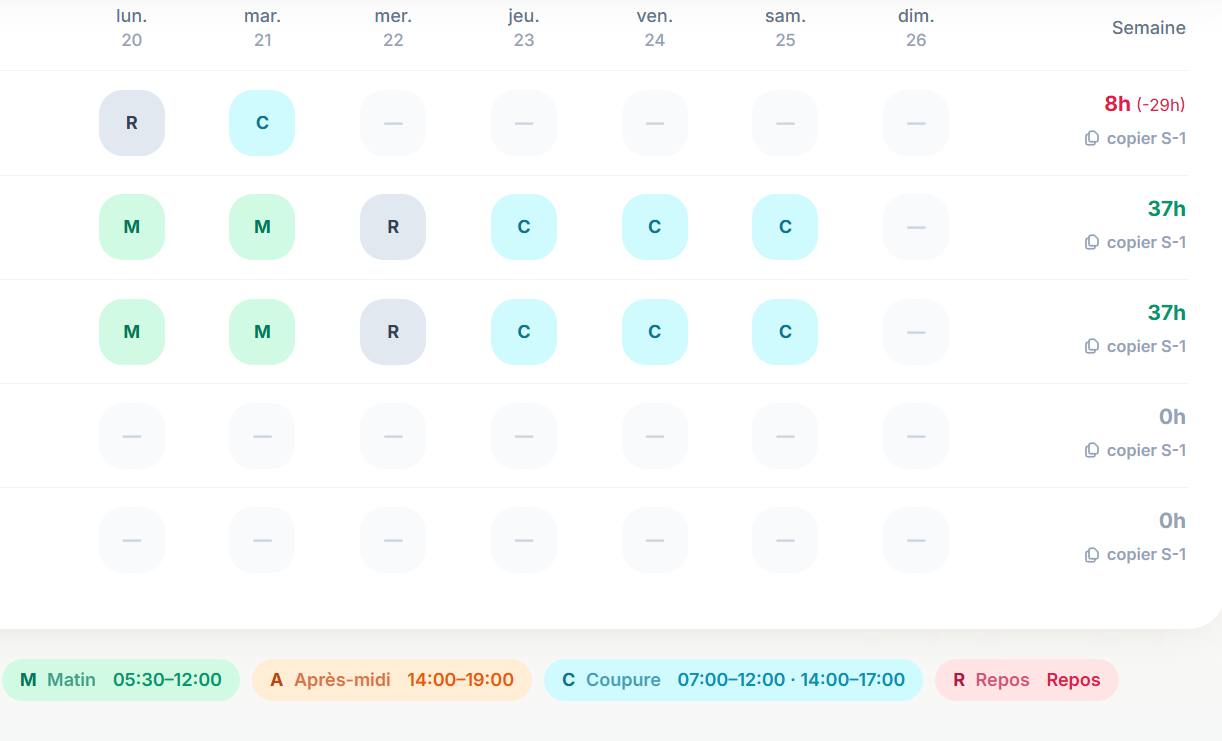Click the Semaine column header
This screenshot has width=1222, height=741.
pyautogui.click(x=1148, y=27)
